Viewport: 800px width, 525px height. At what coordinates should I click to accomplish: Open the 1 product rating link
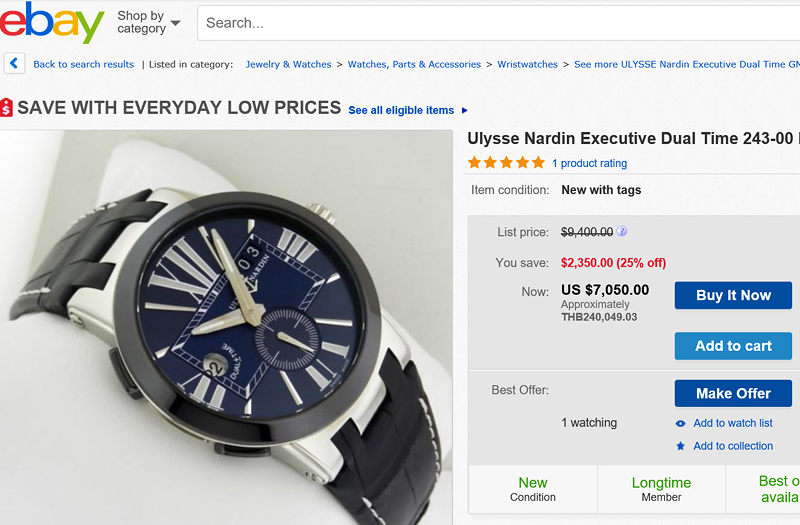click(589, 163)
